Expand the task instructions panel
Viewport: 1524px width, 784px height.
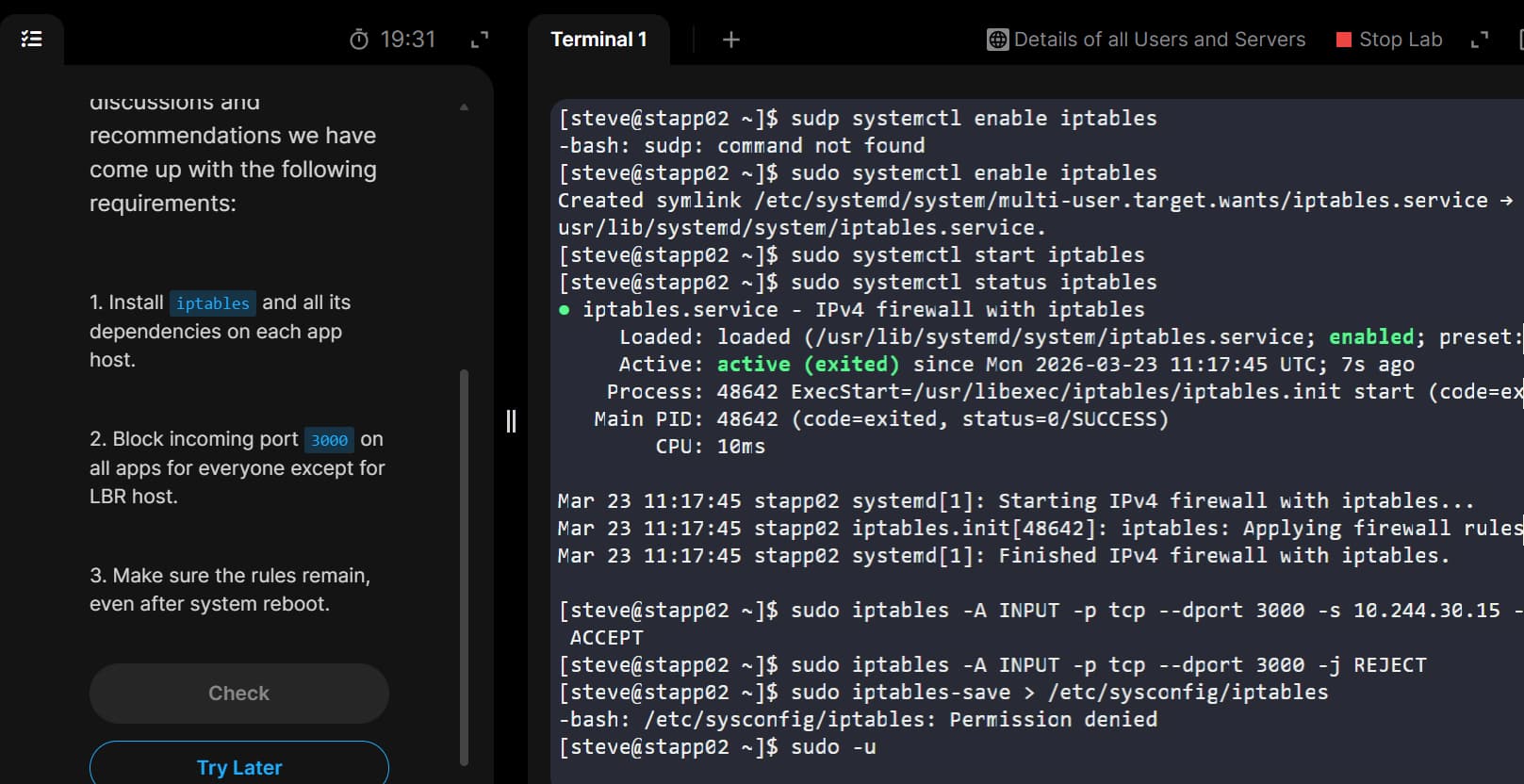(x=480, y=40)
